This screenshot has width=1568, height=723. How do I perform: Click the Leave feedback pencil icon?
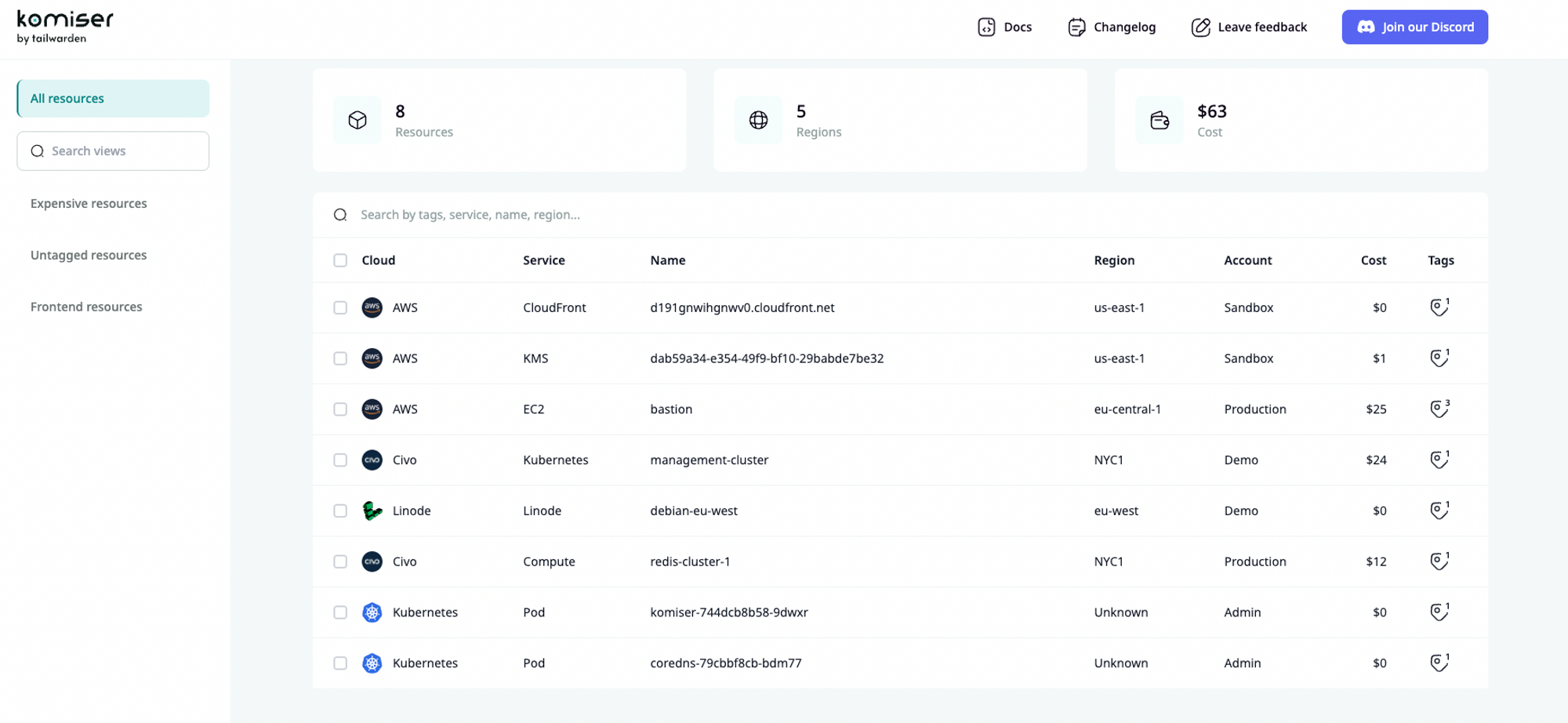coord(1200,27)
